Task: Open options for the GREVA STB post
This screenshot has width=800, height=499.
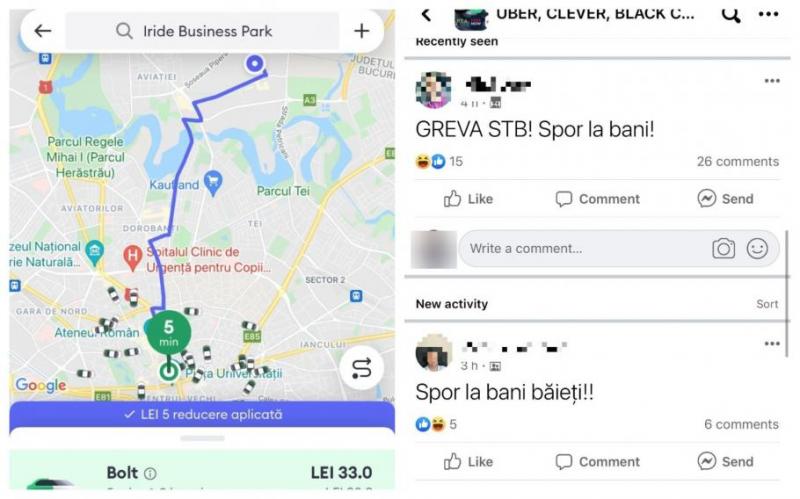Action: tap(772, 81)
